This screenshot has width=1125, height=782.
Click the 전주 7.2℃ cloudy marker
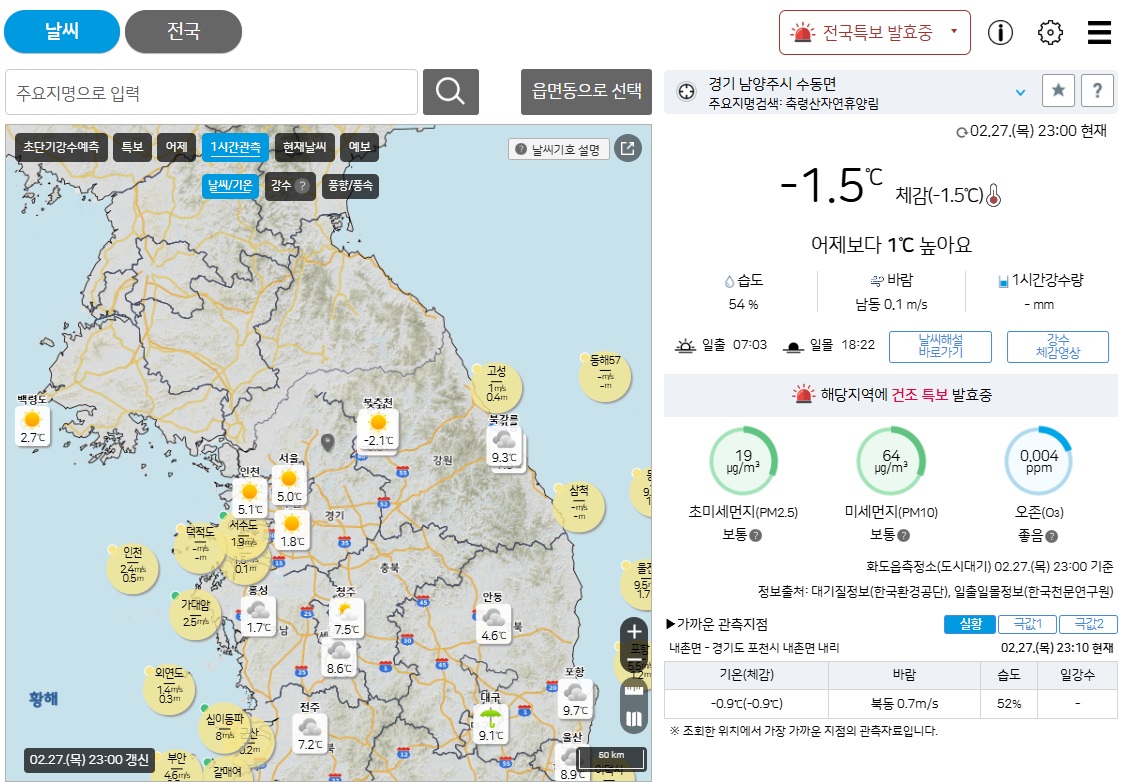click(310, 734)
